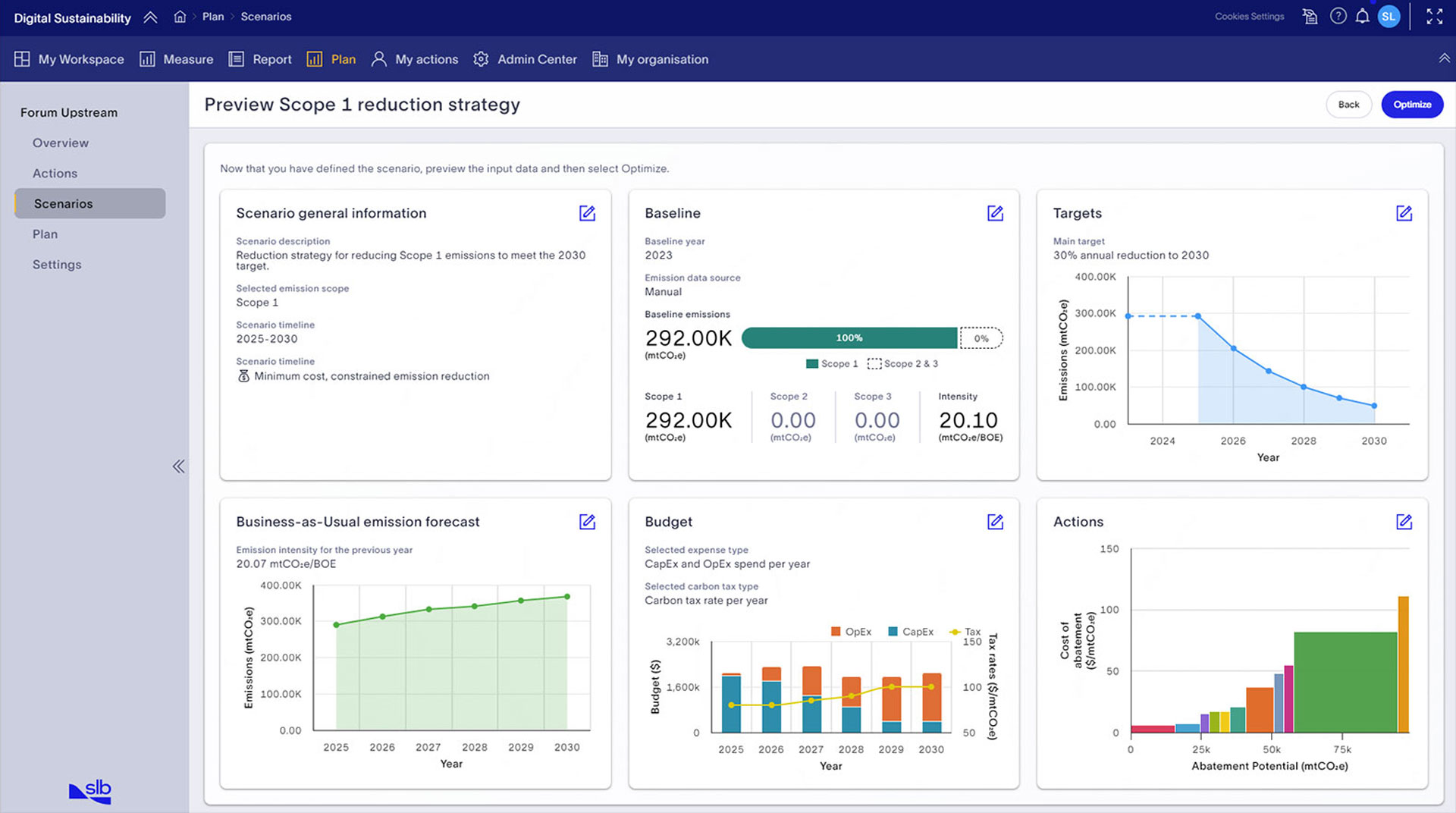The image size is (1456, 813).
Task: Open the help question mark icon
Action: coord(1338,16)
